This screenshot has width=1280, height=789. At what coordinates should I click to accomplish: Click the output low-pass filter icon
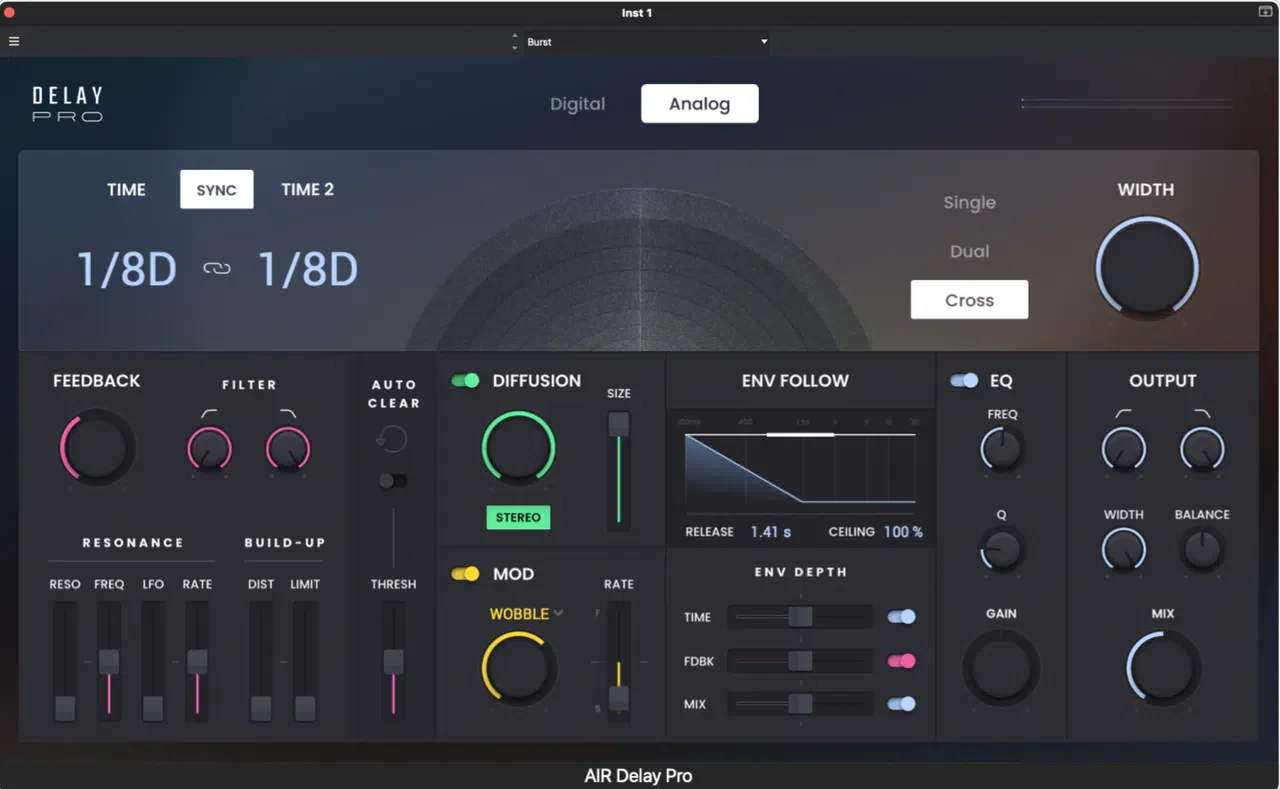click(1202, 413)
